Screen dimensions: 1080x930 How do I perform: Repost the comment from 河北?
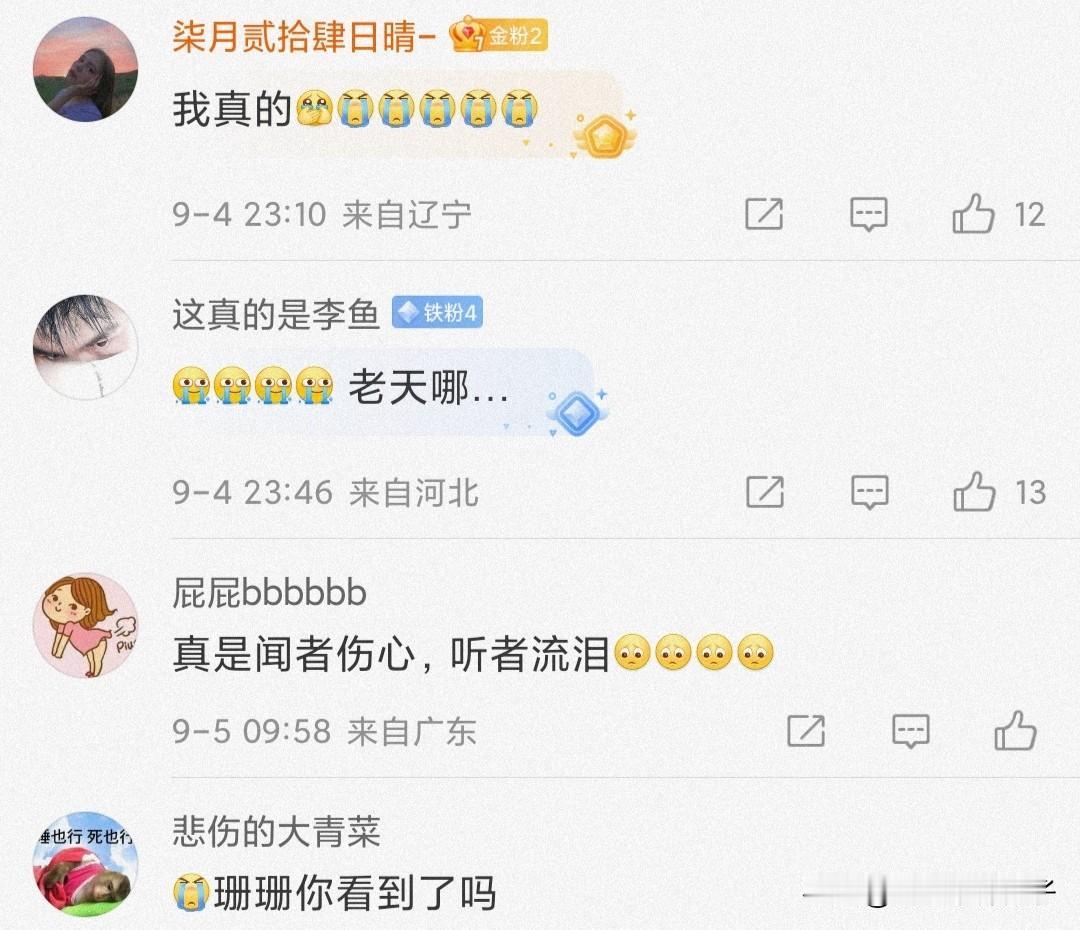765,492
